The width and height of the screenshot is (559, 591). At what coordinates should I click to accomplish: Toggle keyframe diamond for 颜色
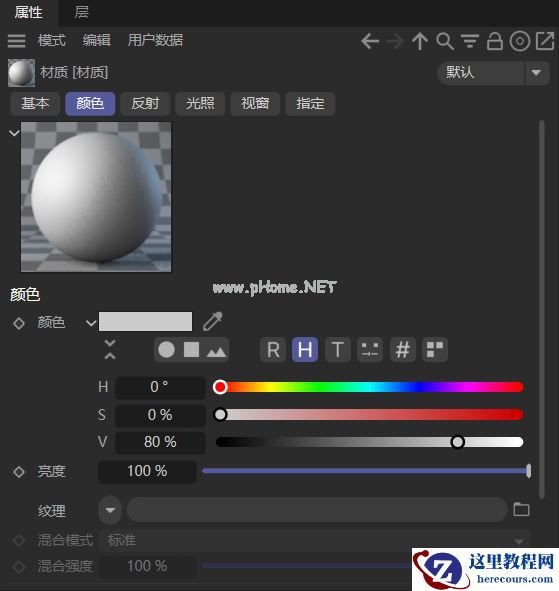point(19,323)
